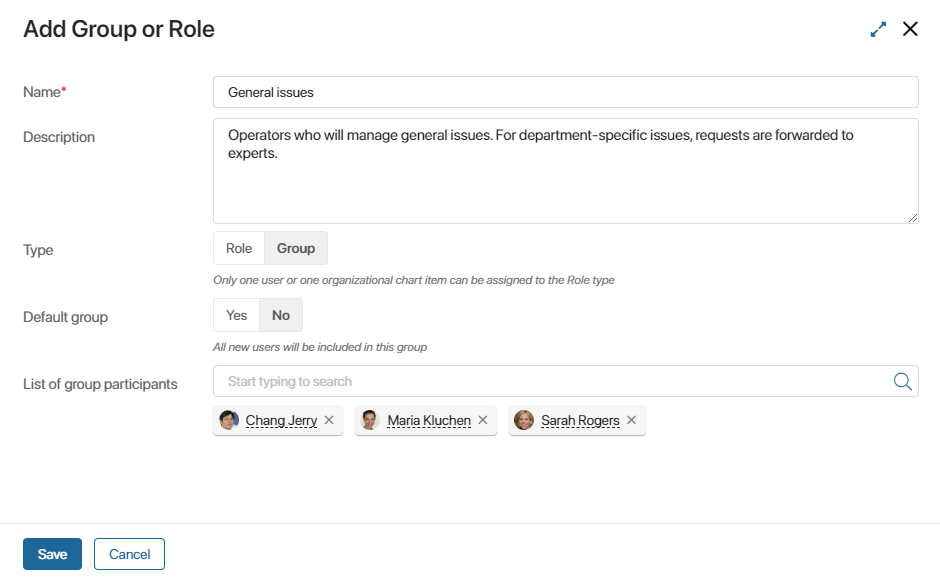940x583 pixels.
Task: Click Chang Jerry's avatar picture
Action: pos(228,420)
